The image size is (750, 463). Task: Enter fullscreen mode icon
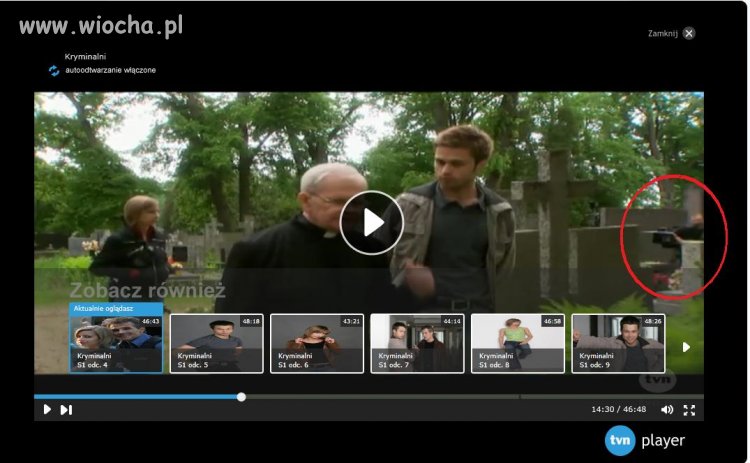689,410
